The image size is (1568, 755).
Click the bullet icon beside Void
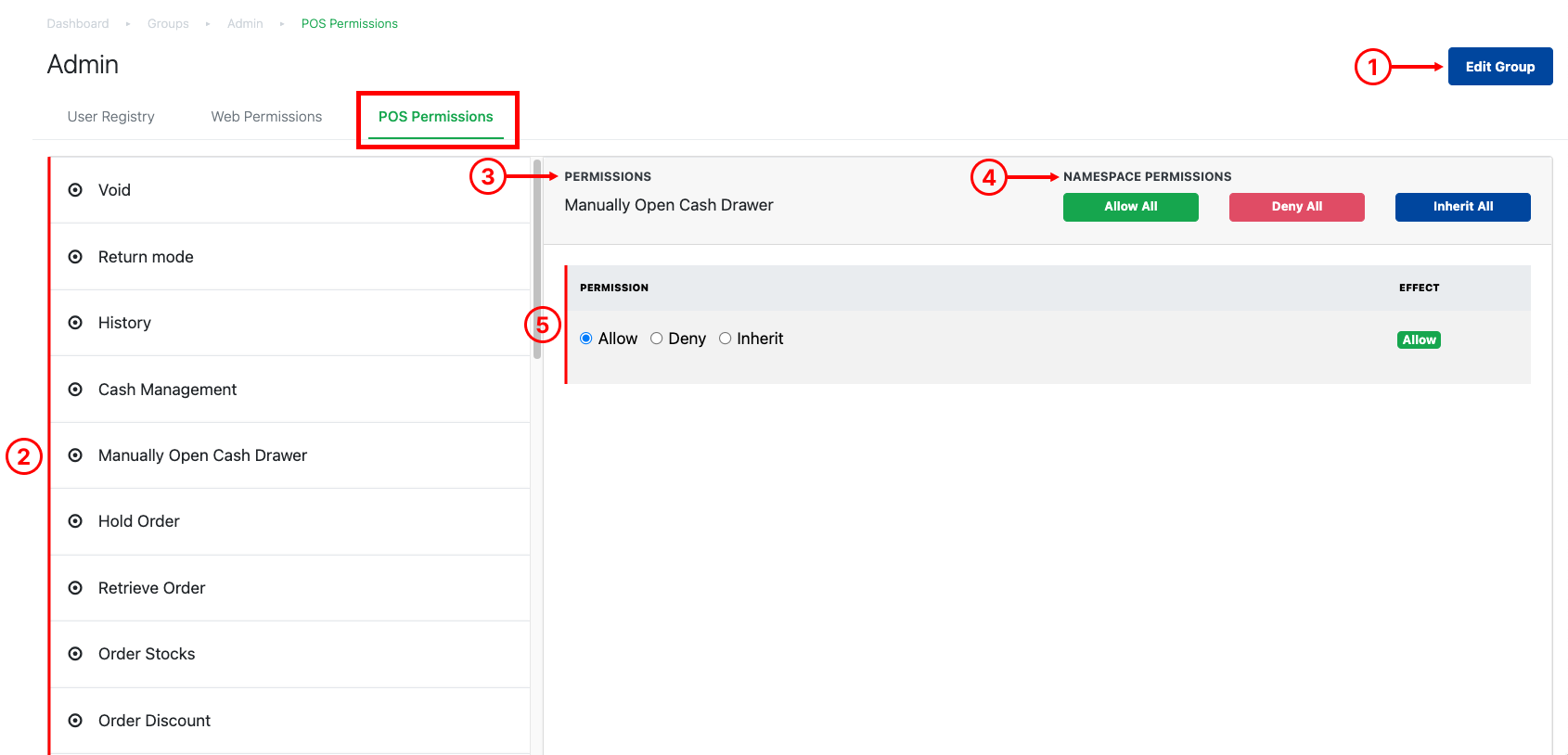[75, 190]
